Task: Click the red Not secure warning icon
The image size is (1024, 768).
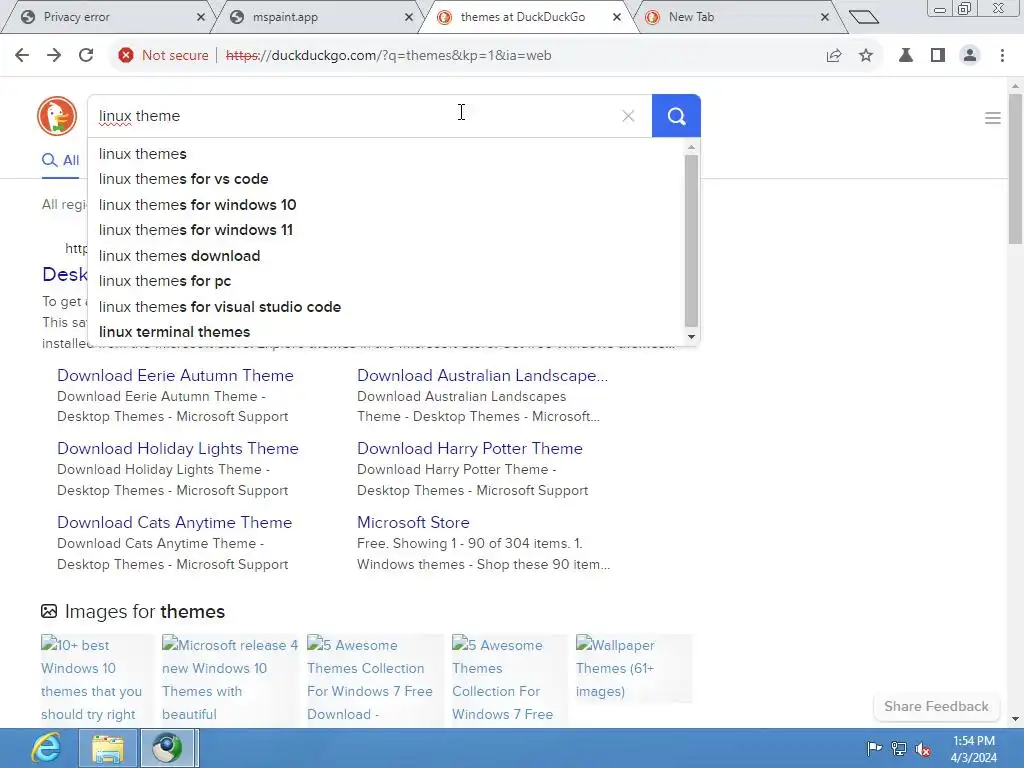Action: (x=126, y=56)
